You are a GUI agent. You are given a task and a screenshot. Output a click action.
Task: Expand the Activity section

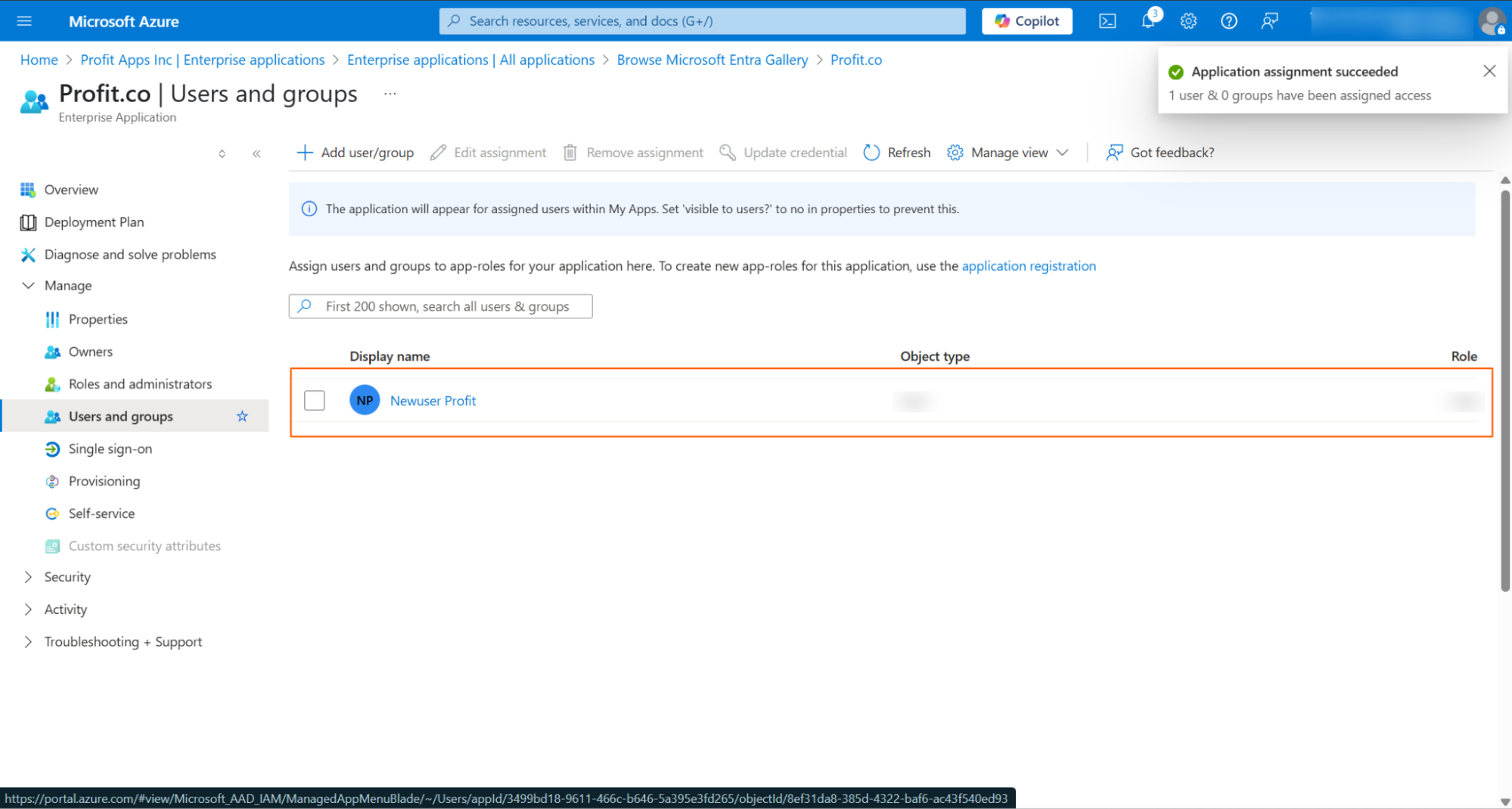(54, 609)
